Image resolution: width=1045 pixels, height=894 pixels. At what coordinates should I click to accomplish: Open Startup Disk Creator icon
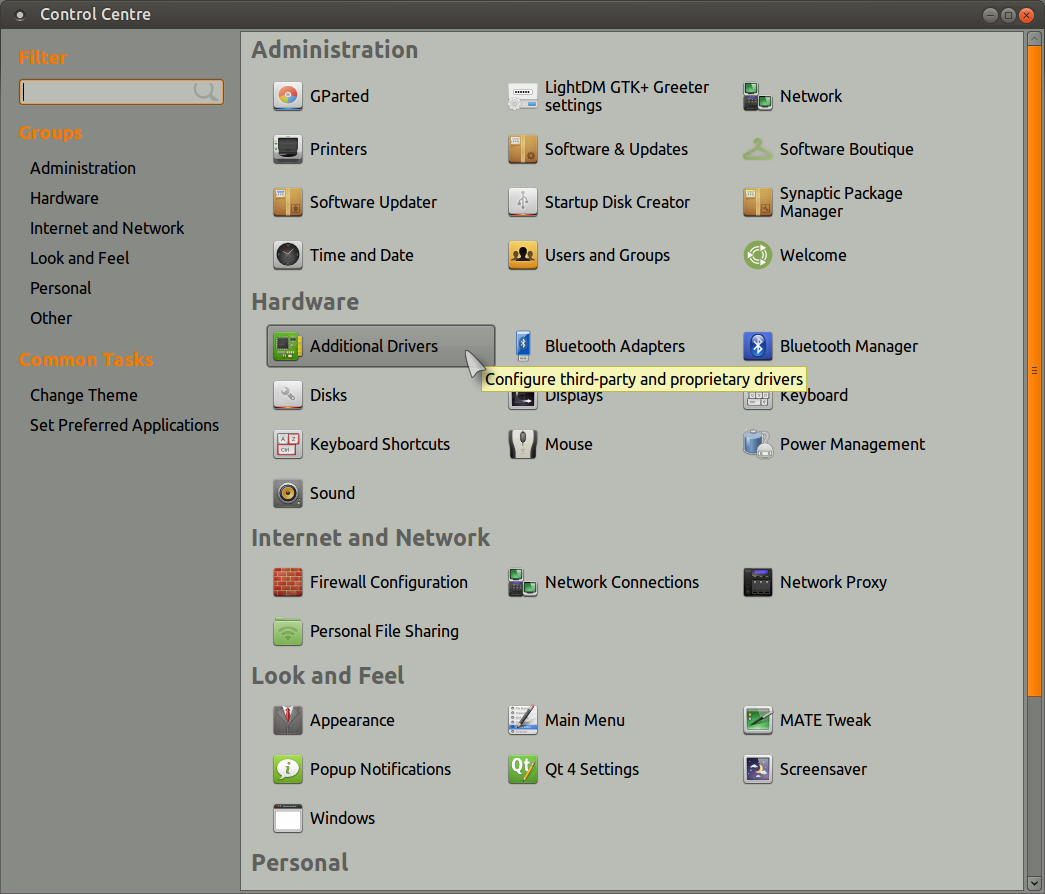click(522, 202)
